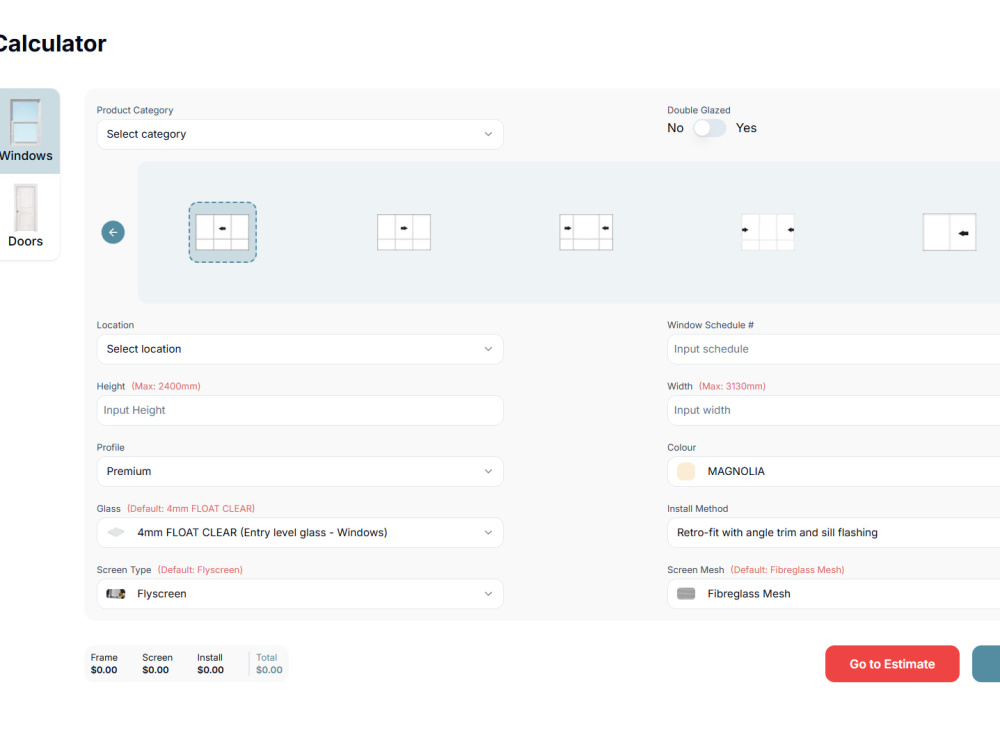Image resolution: width=1000 pixels, height=749 pixels.
Task: Click the teal button beside Go to Estimate
Action: [x=986, y=664]
